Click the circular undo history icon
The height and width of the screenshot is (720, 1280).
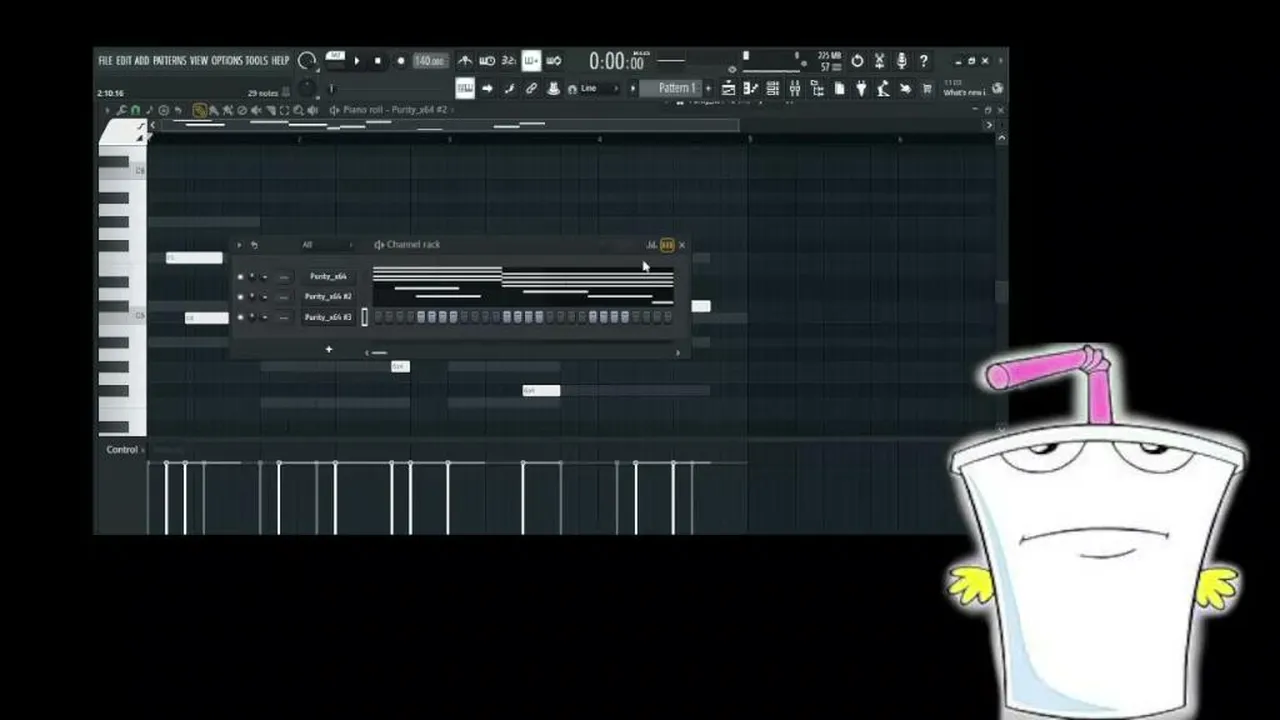point(857,61)
